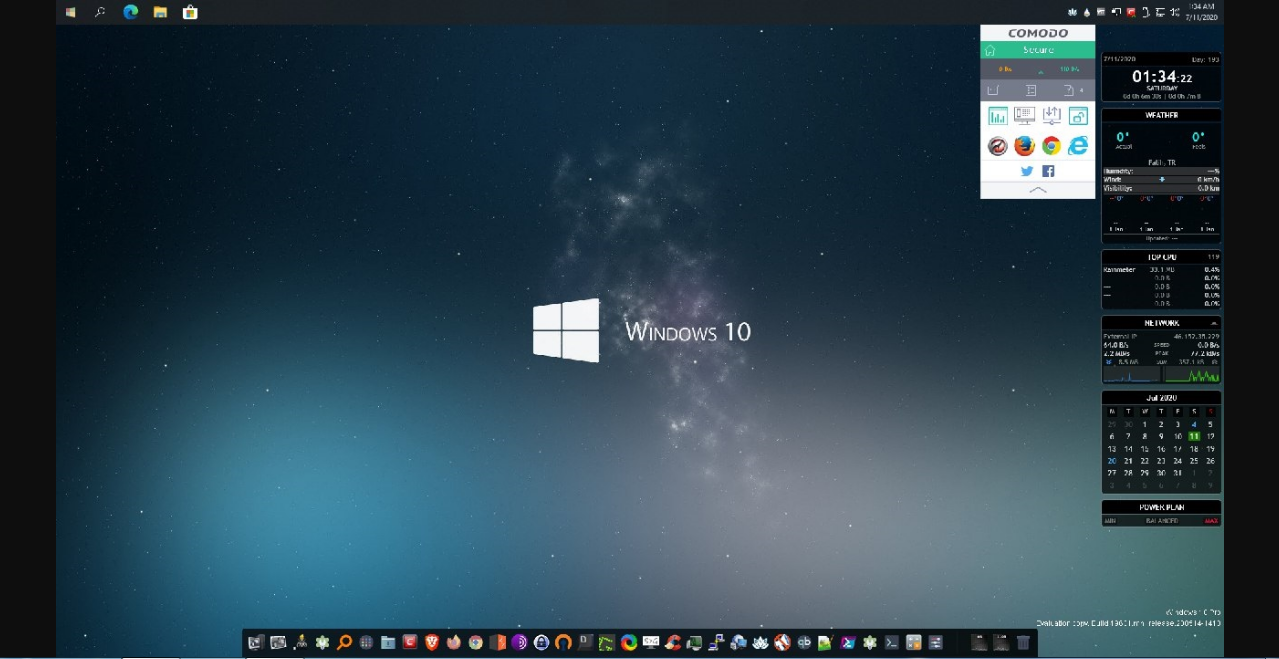Open Facebook link in Comodo widget
1279x659 pixels.
1048,171
